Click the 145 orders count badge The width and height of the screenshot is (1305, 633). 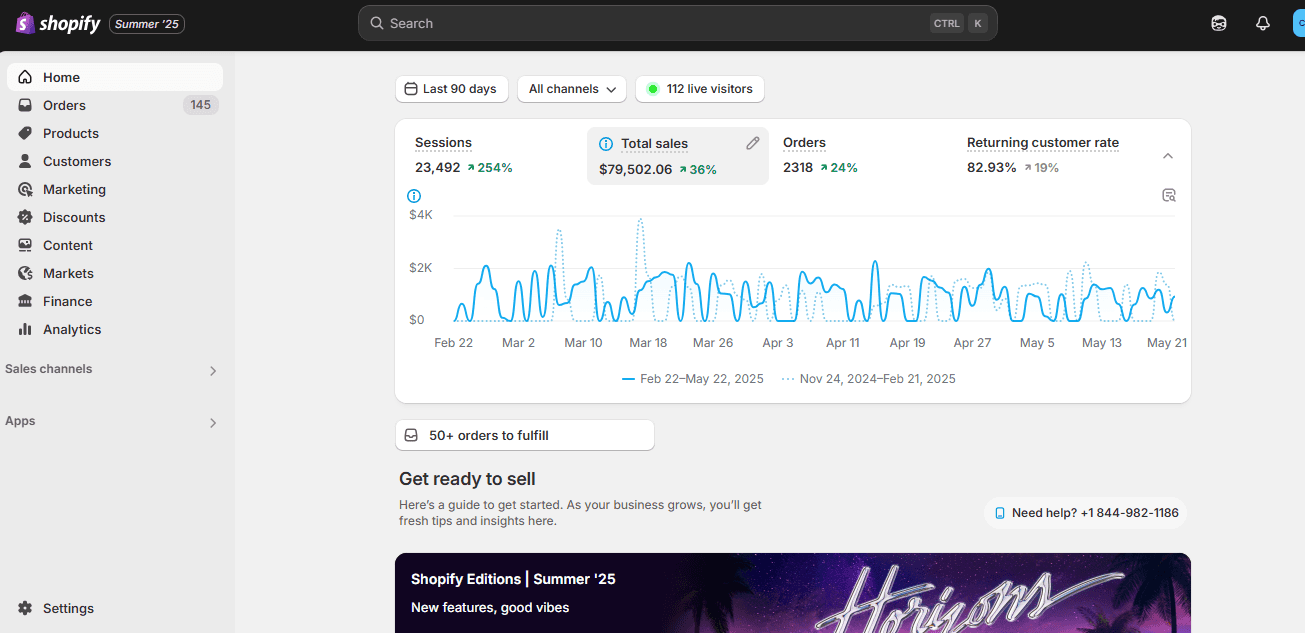(x=201, y=105)
